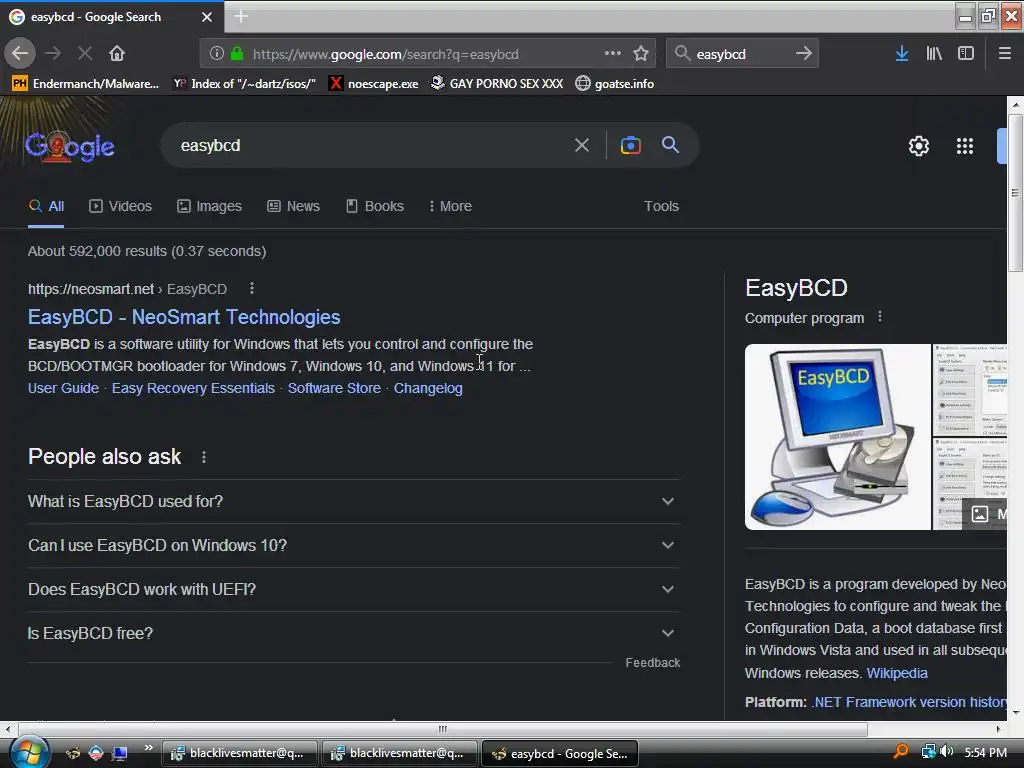Click the network tray icon
Image resolution: width=1024 pixels, height=768 pixels.
(928, 752)
